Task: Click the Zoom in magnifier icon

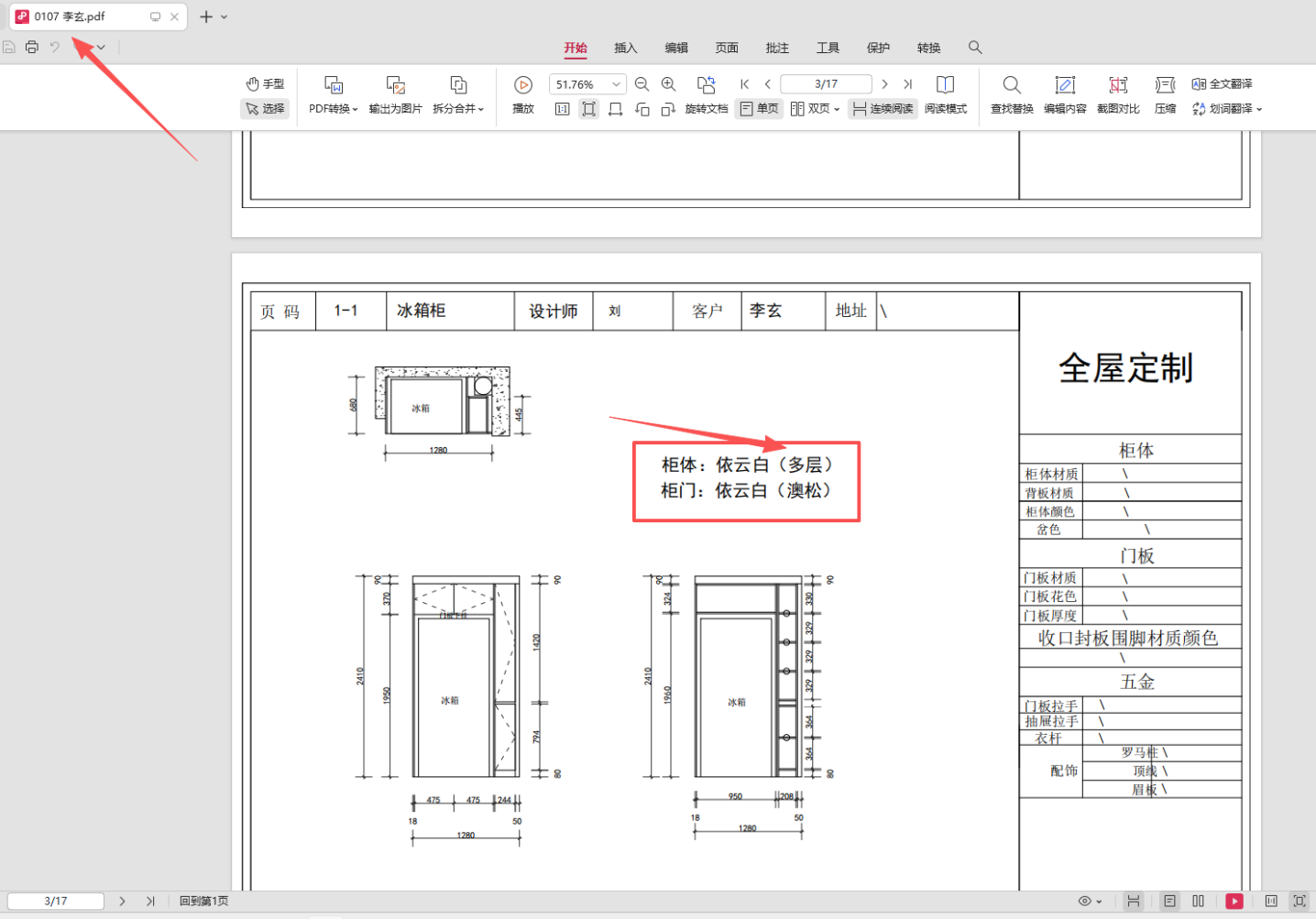Action: [x=669, y=84]
